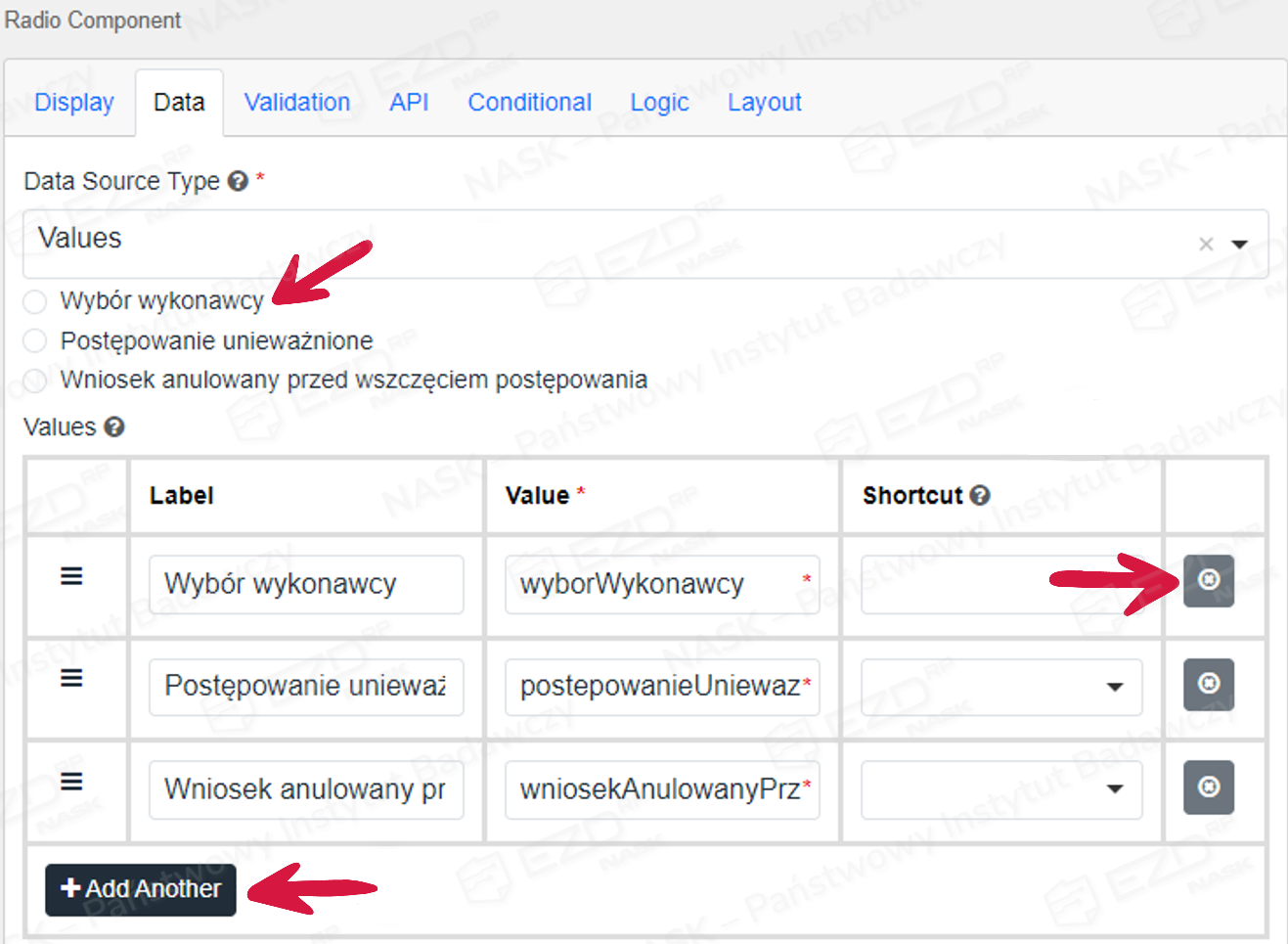Screen dimensions: 1288x944
Task: Click the drag handle of the Wniosek anulowany row
Action: [x=71, y=782]
